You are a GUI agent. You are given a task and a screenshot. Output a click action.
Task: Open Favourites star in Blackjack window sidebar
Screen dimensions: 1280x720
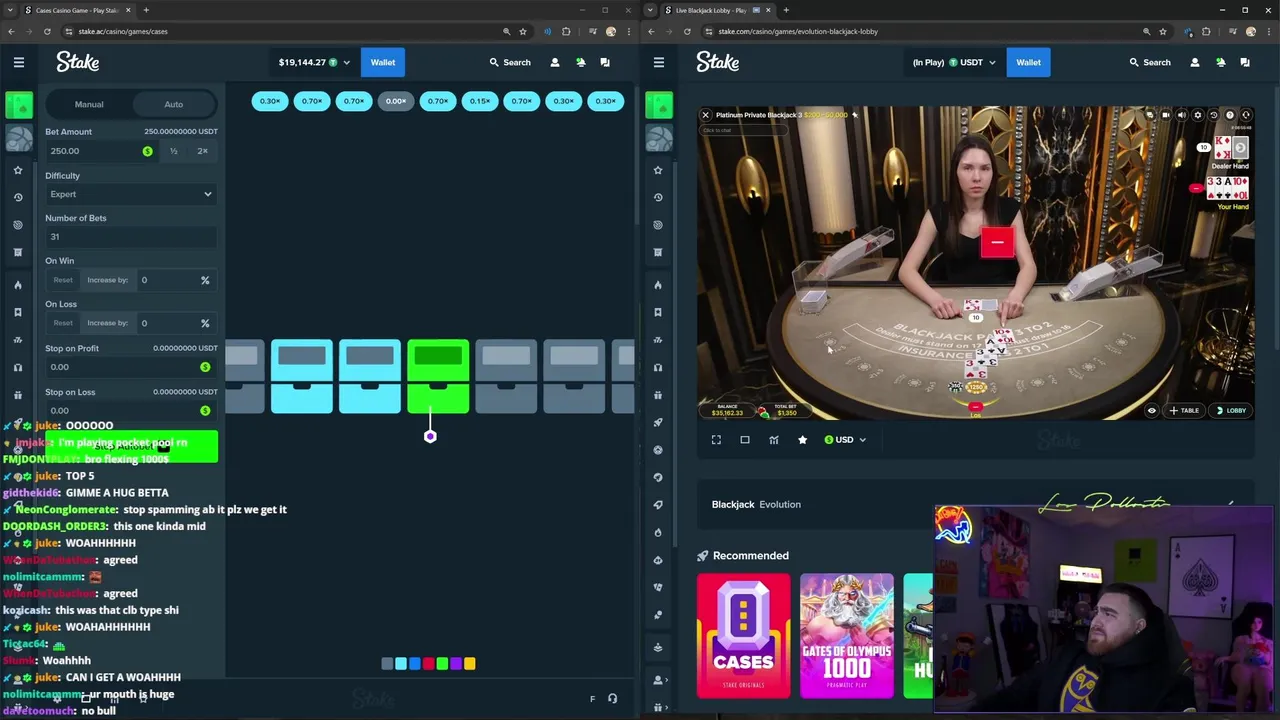tap(658, 170)
